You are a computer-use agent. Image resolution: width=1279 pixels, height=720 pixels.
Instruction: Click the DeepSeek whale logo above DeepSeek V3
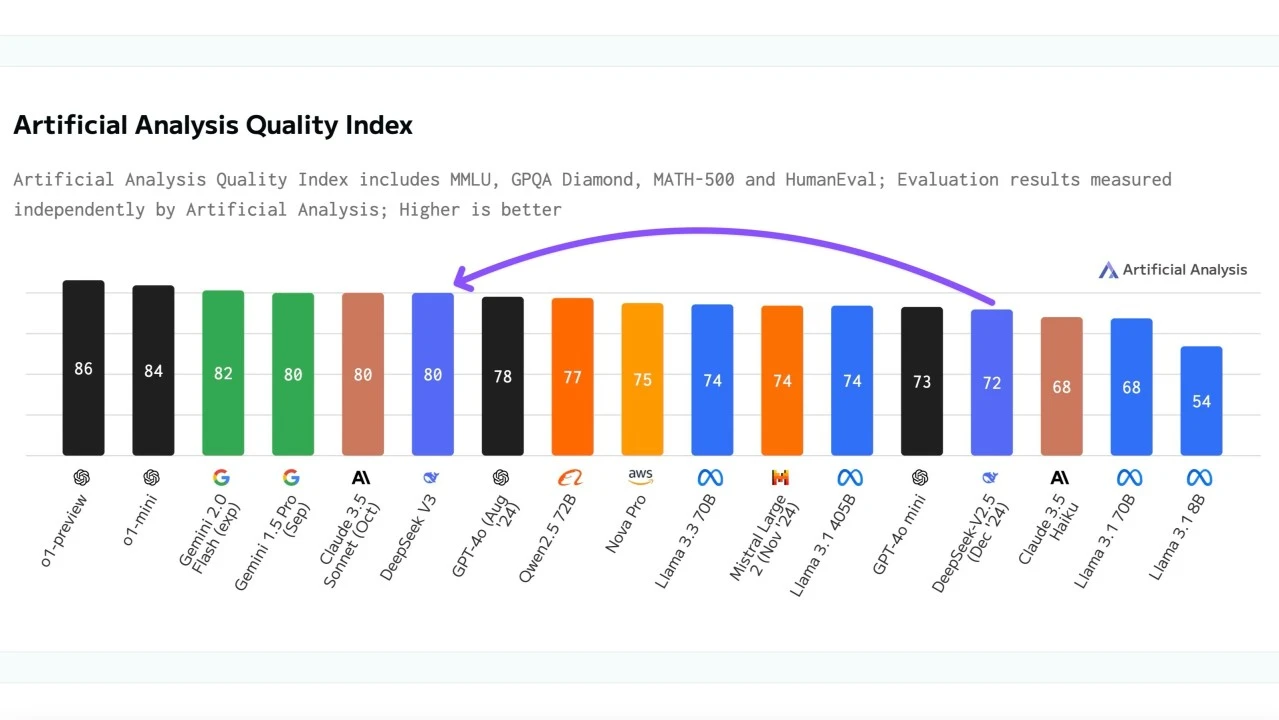(431, 478)
